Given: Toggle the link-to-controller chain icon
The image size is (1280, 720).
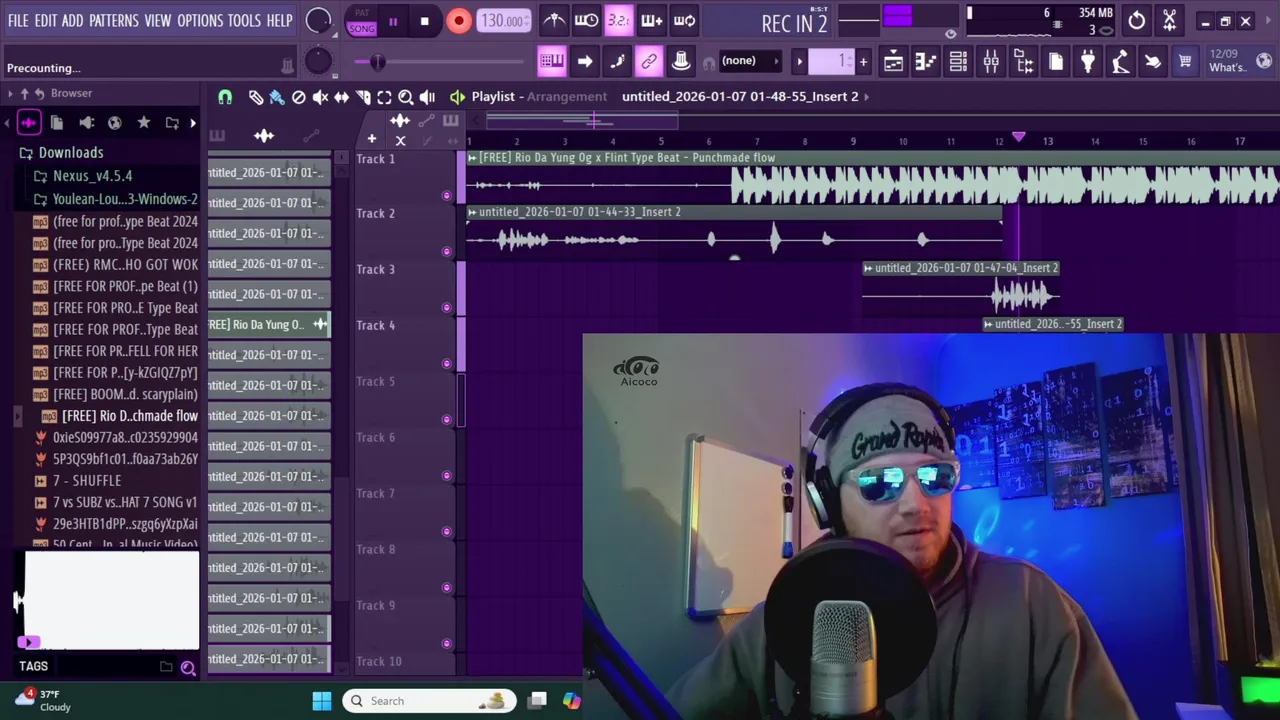Looking at the screenshot, I should pos(649,61).
